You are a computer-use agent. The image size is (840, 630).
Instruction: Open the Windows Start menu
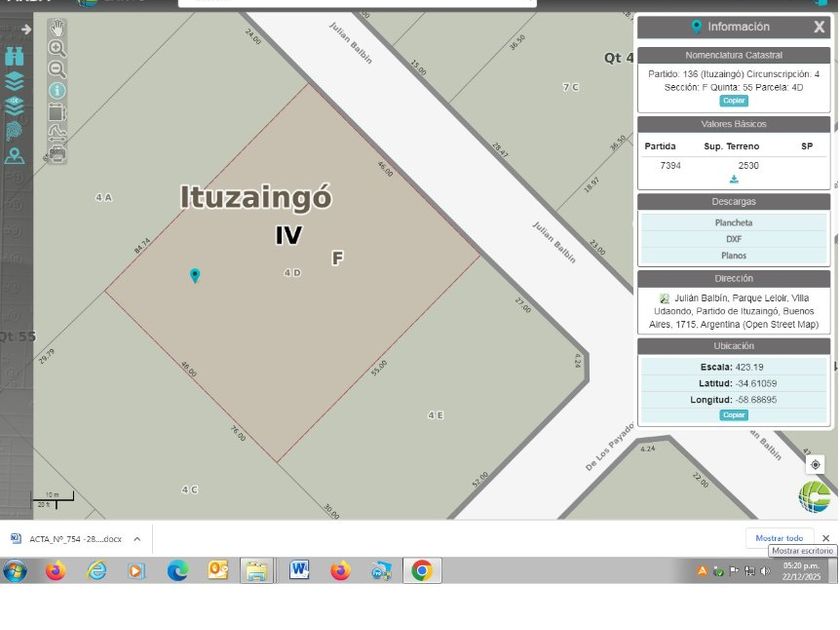coord(15,571)
